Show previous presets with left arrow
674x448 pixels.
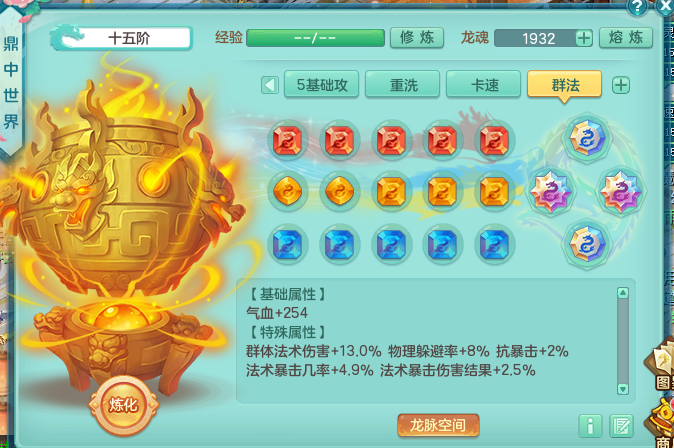click(x=270, y=85)
